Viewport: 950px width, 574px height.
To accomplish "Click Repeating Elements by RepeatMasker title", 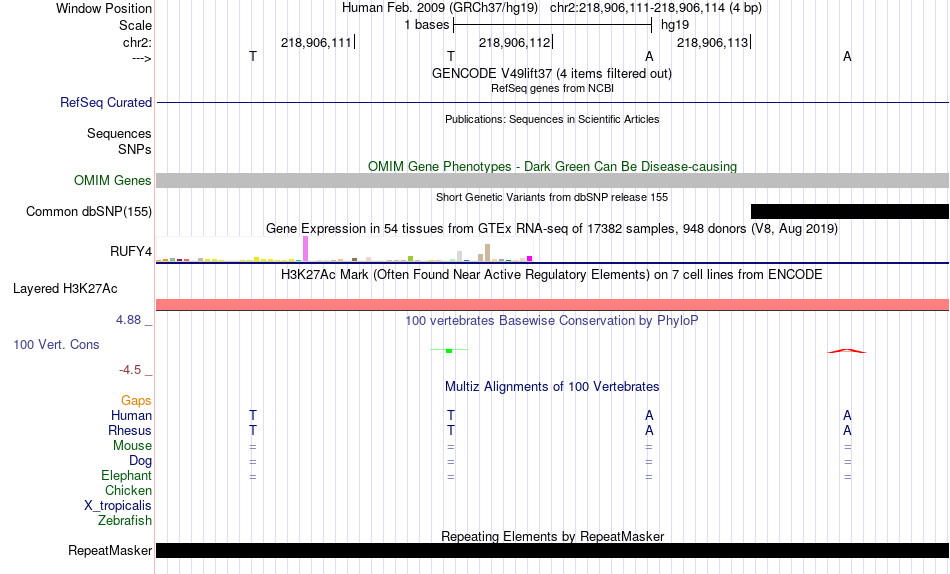I will tap(553, 536).
